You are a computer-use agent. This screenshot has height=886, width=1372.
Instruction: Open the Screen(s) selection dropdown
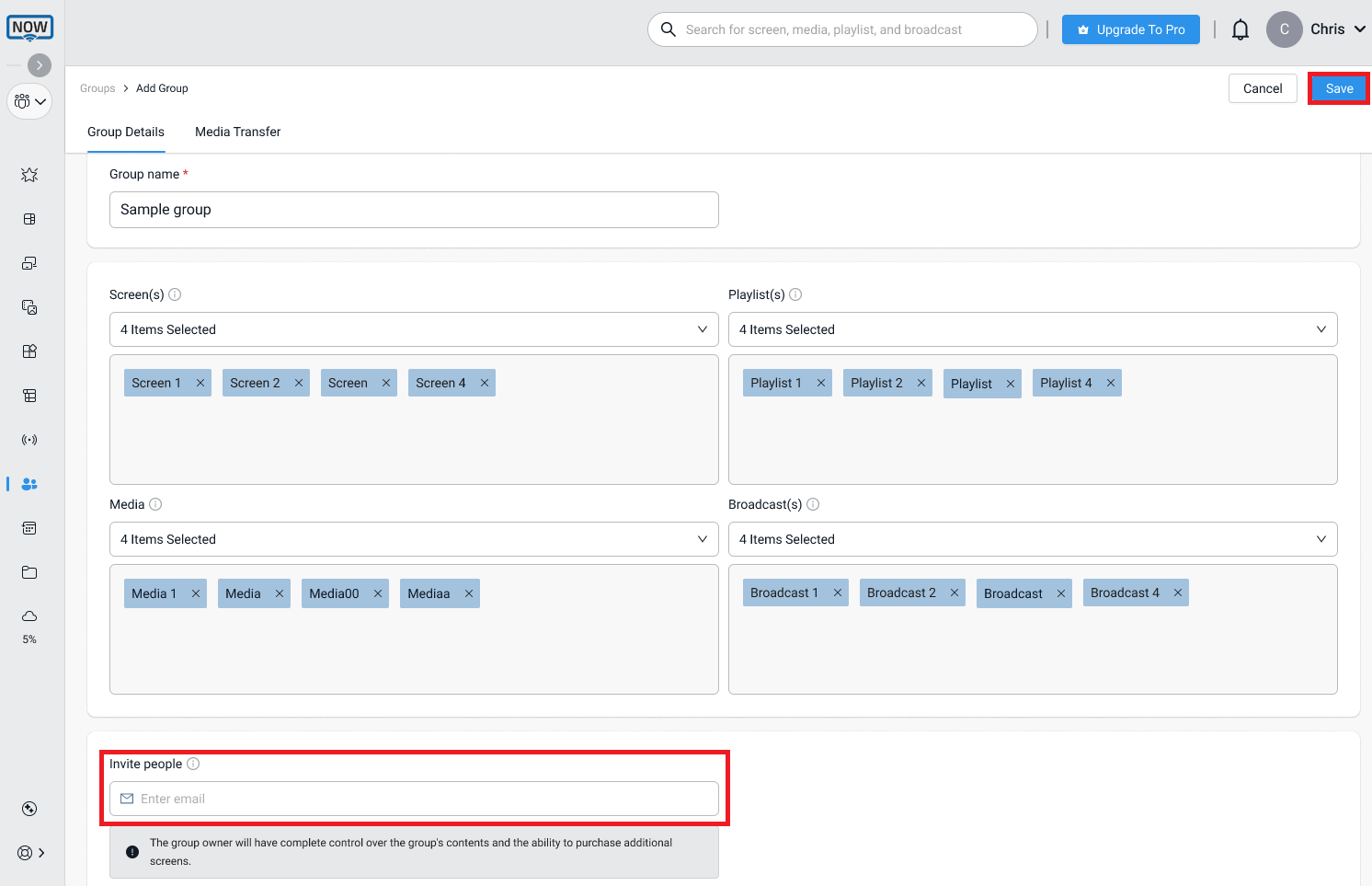(414, 329)
